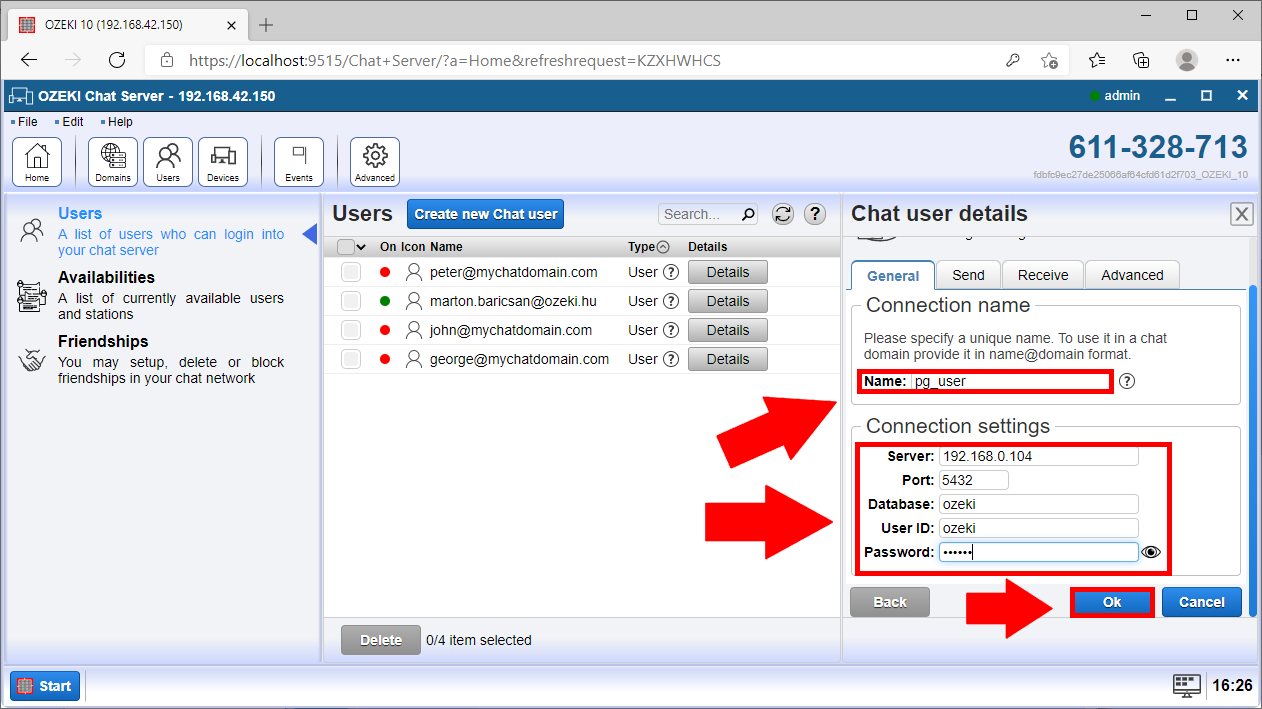Image resolution: width=1262 pixels, height=709 pixels.
Task: Click Create new Chat user
Action: pyautogui.click(x=486, y=214)
